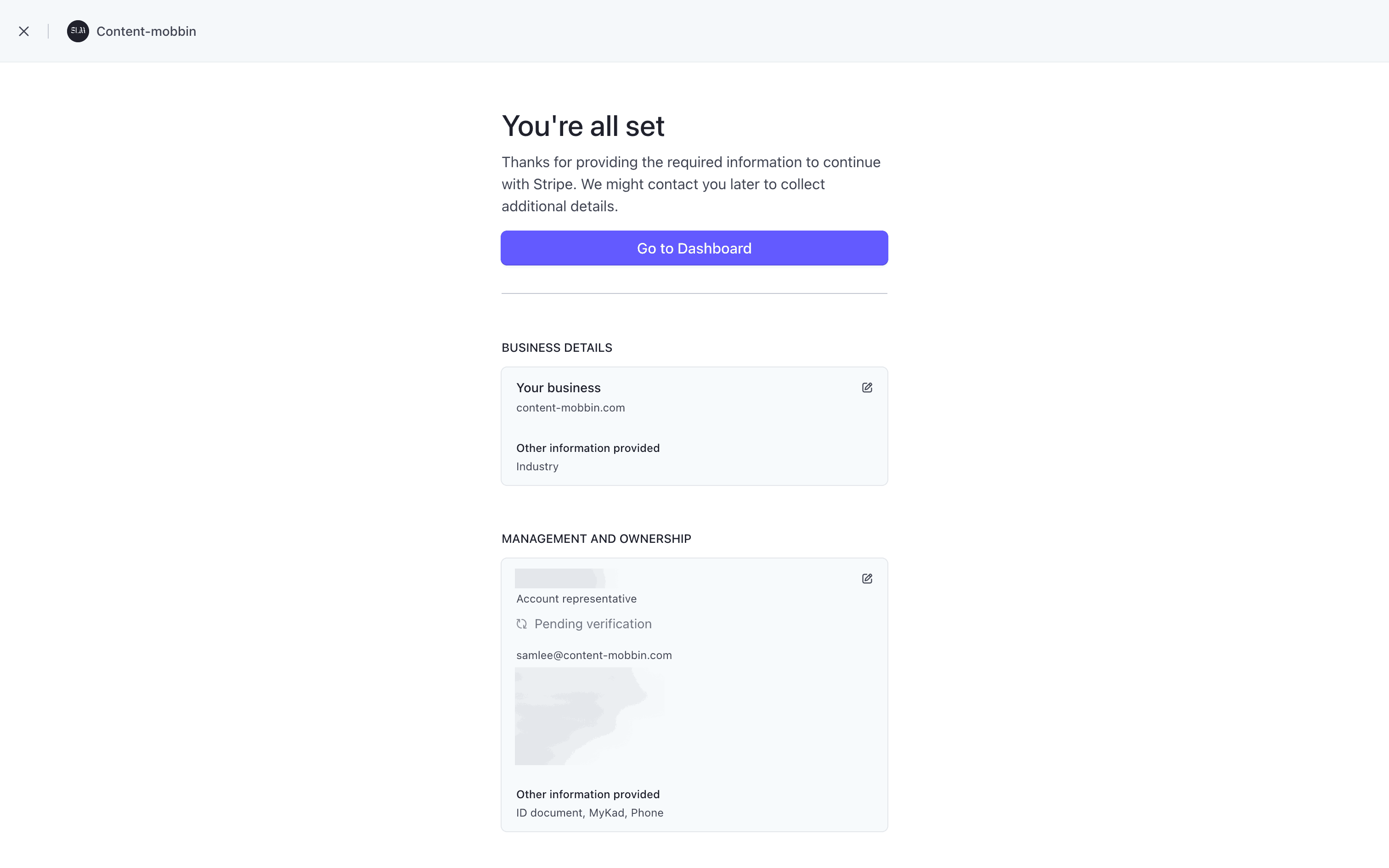Select the Pending verification status text
The height and width of the screenshot is (868, 1389).
(x=593, y=624)
